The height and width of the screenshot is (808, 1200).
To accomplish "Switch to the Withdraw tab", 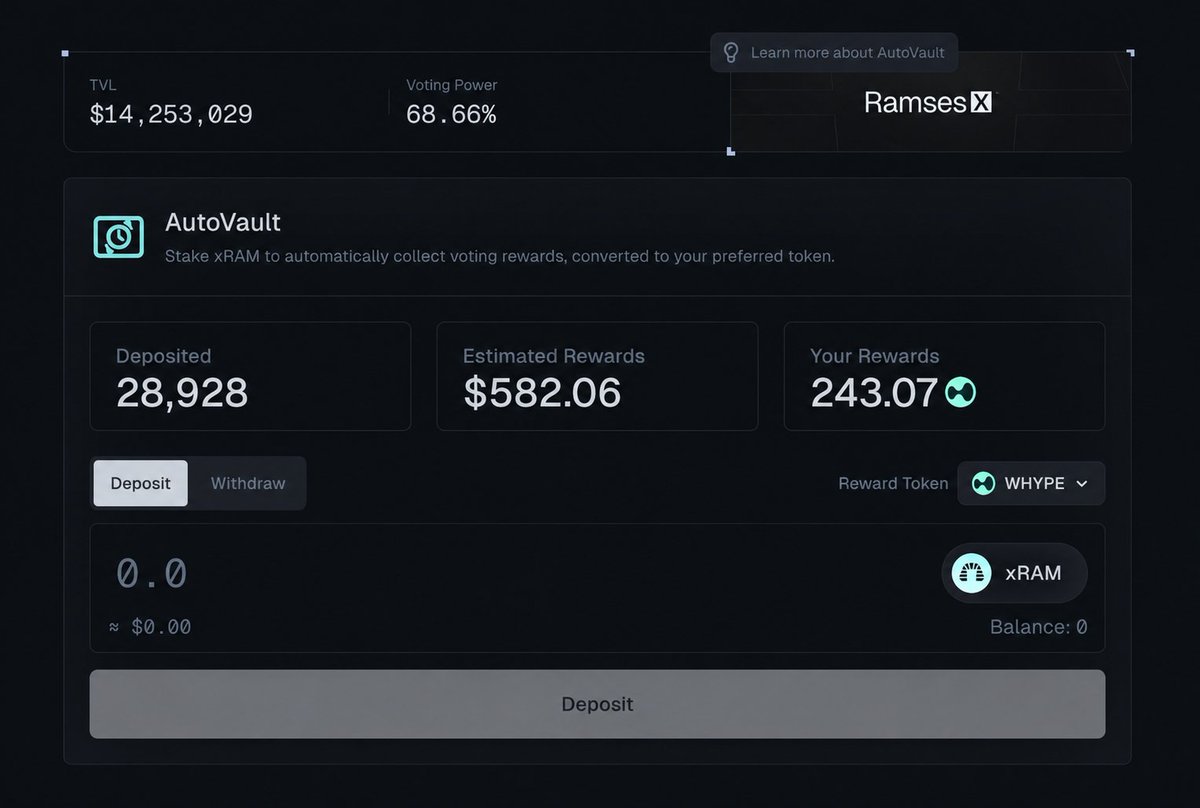I will pos(248,484).
